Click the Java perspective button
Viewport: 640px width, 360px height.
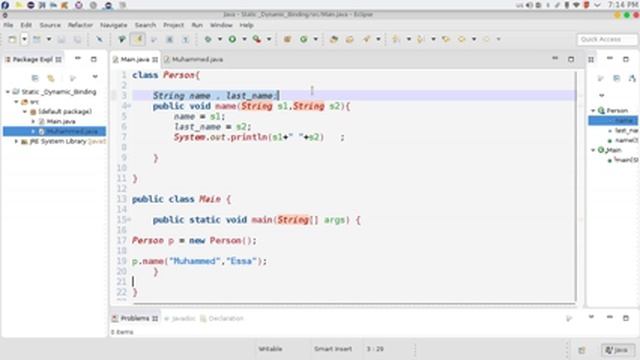[617, 350]
